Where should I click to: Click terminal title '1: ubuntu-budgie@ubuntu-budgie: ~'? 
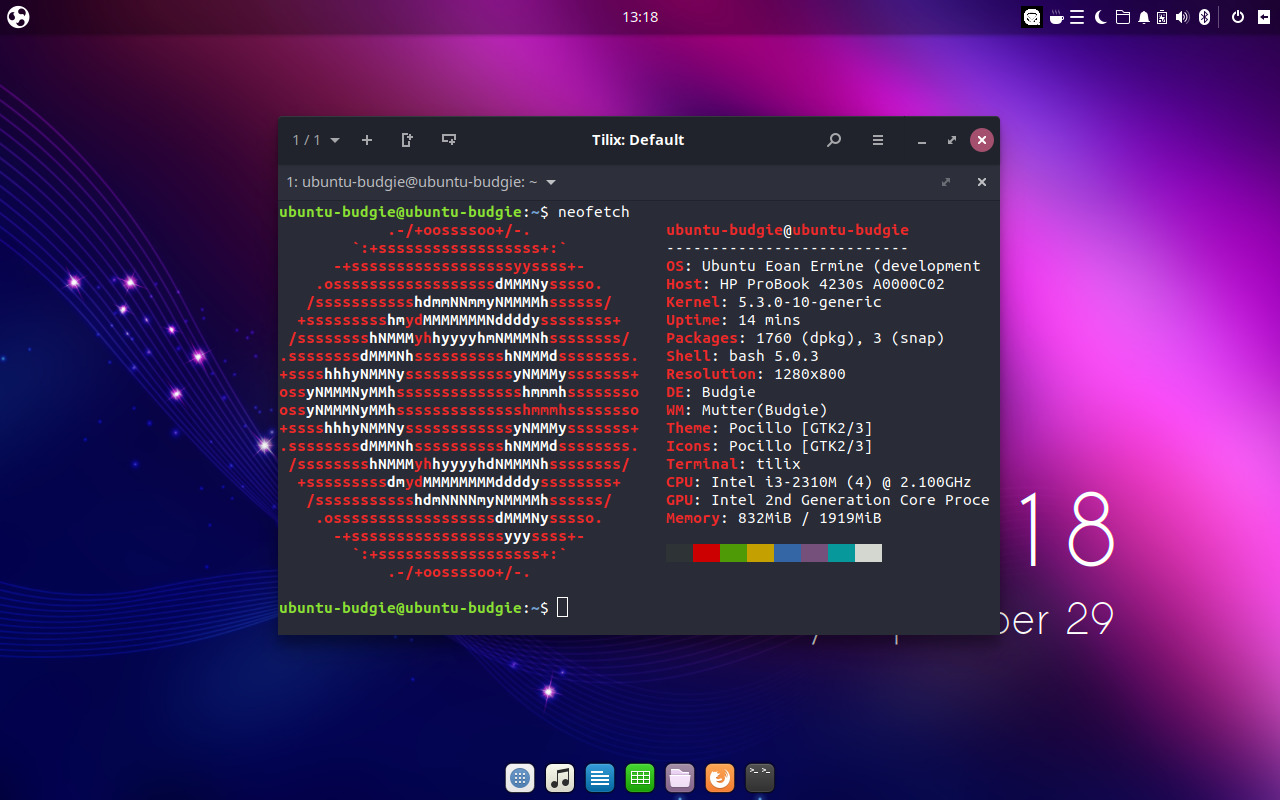coord(412,182)
